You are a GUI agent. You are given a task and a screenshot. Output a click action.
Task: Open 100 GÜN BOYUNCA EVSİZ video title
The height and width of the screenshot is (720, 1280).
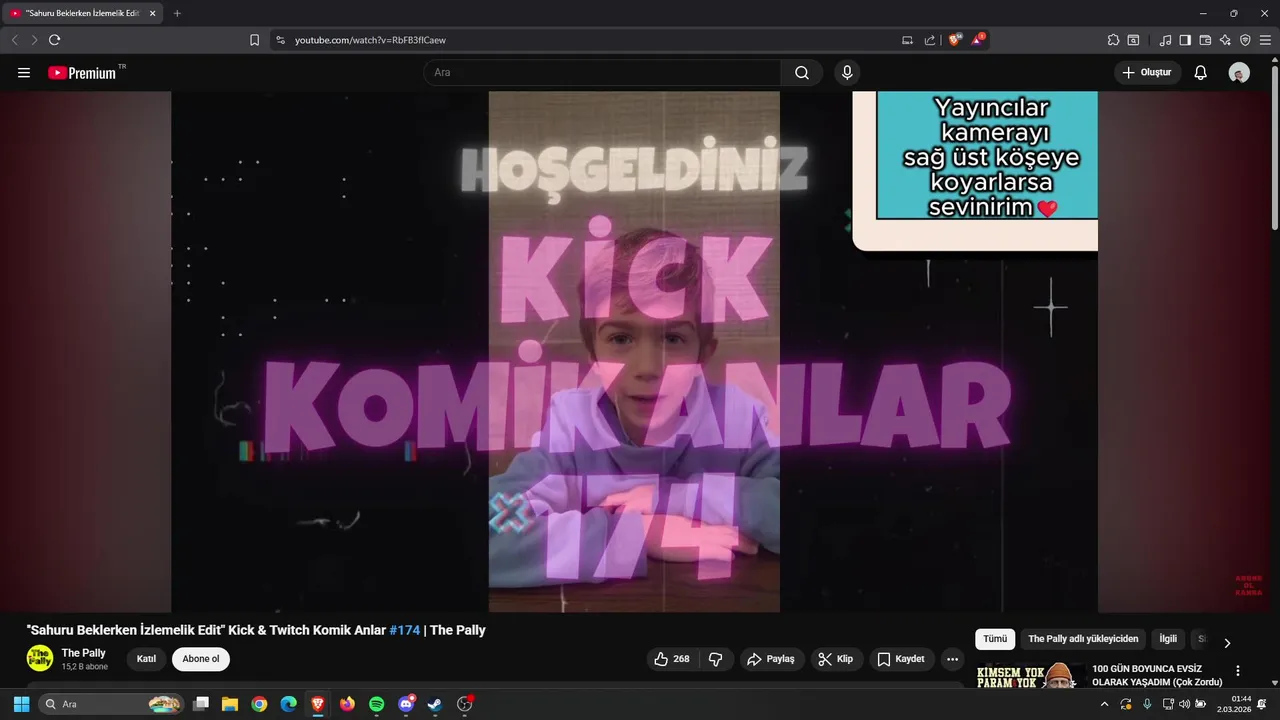(x=1157, y=675)
